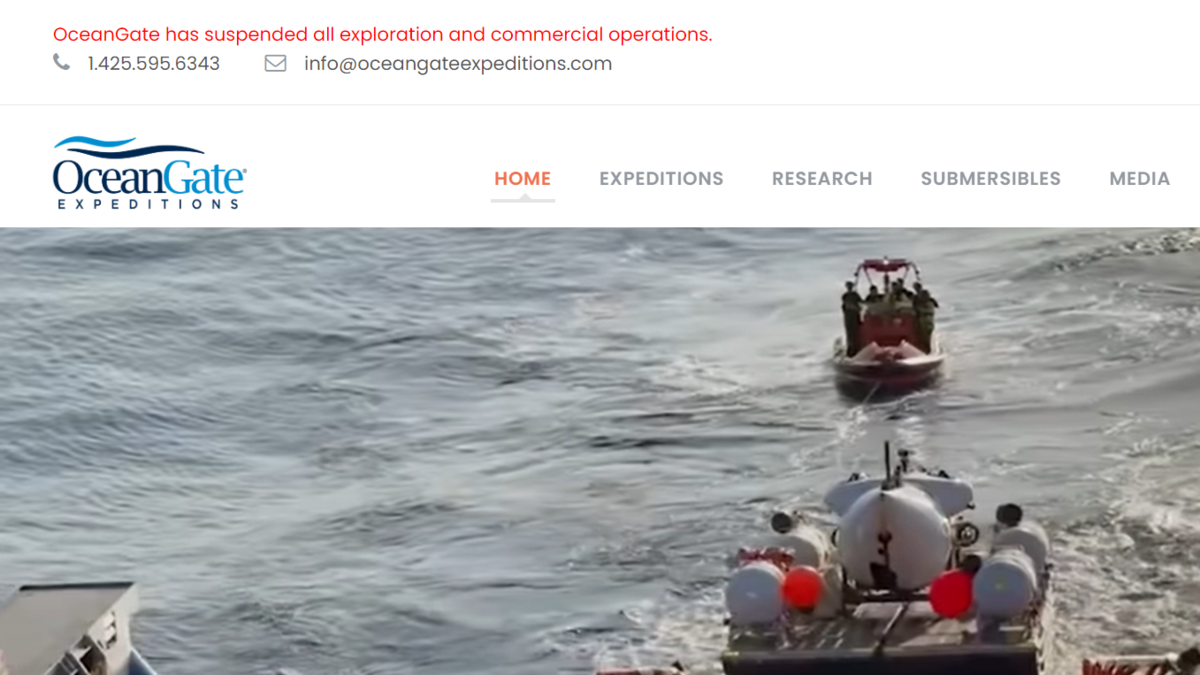Go to the HOME menu item
Image resolution: width=1200 pixels, height=675 pixels.
tap(523, 178)
